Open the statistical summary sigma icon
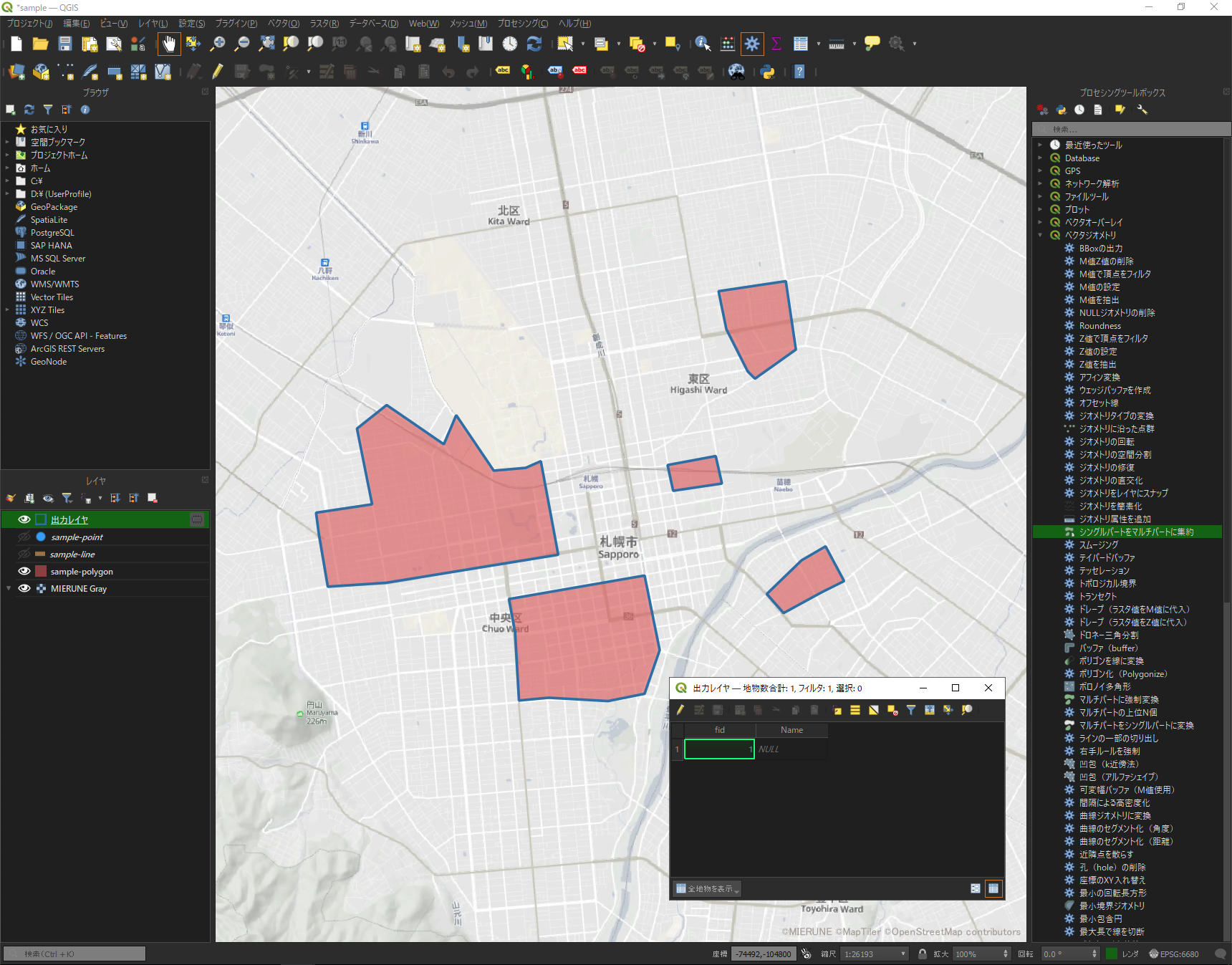This screenshot has height=965, width=1232. (776, 44)
